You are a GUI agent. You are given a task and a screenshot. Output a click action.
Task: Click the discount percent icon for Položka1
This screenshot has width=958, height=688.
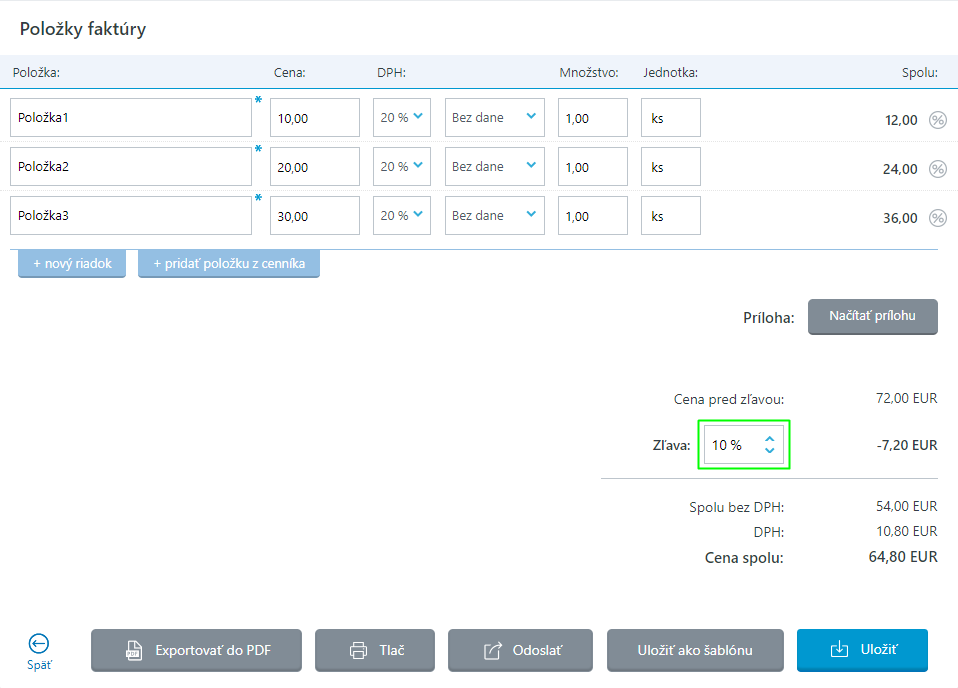(937, 120)
